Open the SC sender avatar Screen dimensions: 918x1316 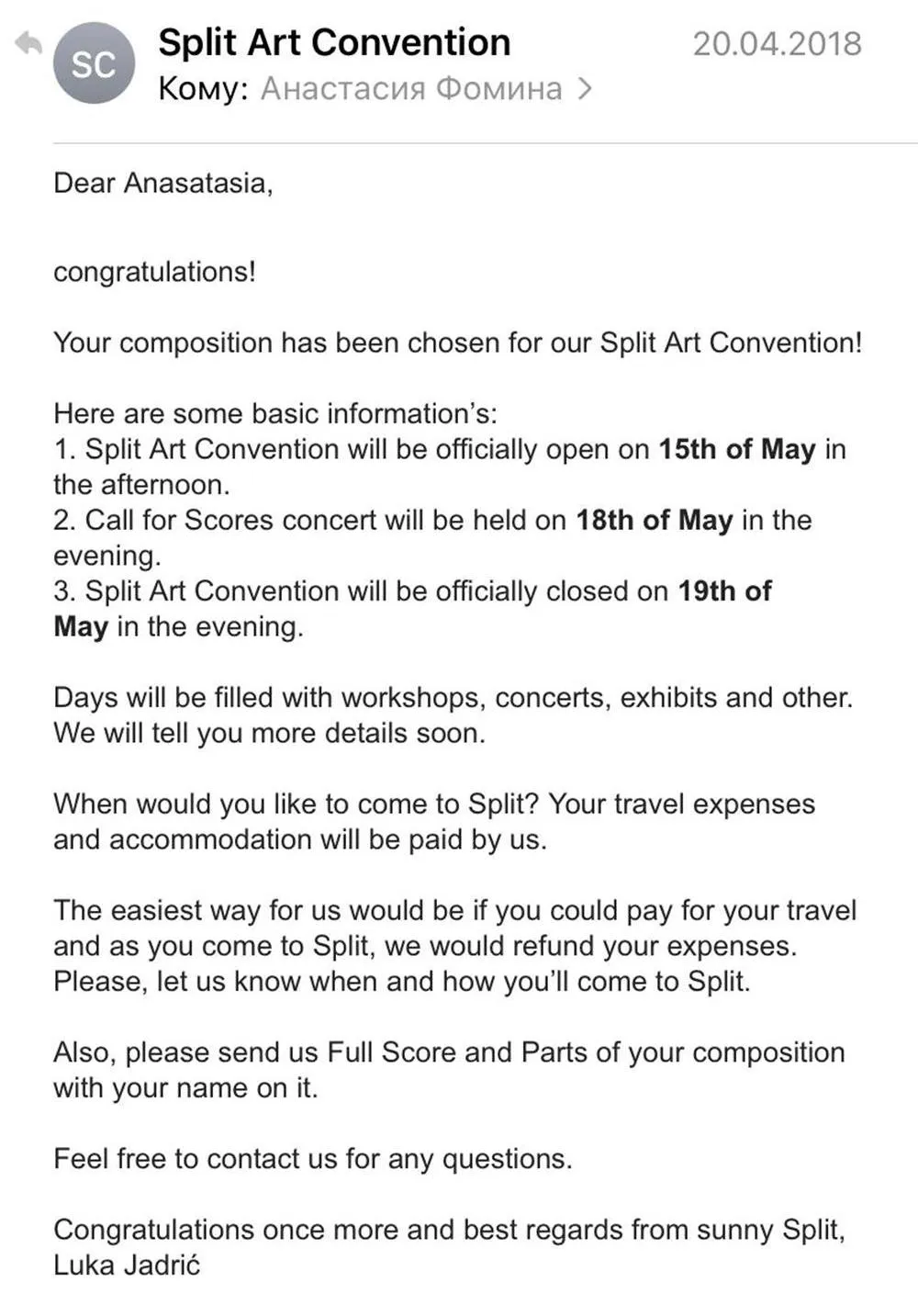pos(94,63)
